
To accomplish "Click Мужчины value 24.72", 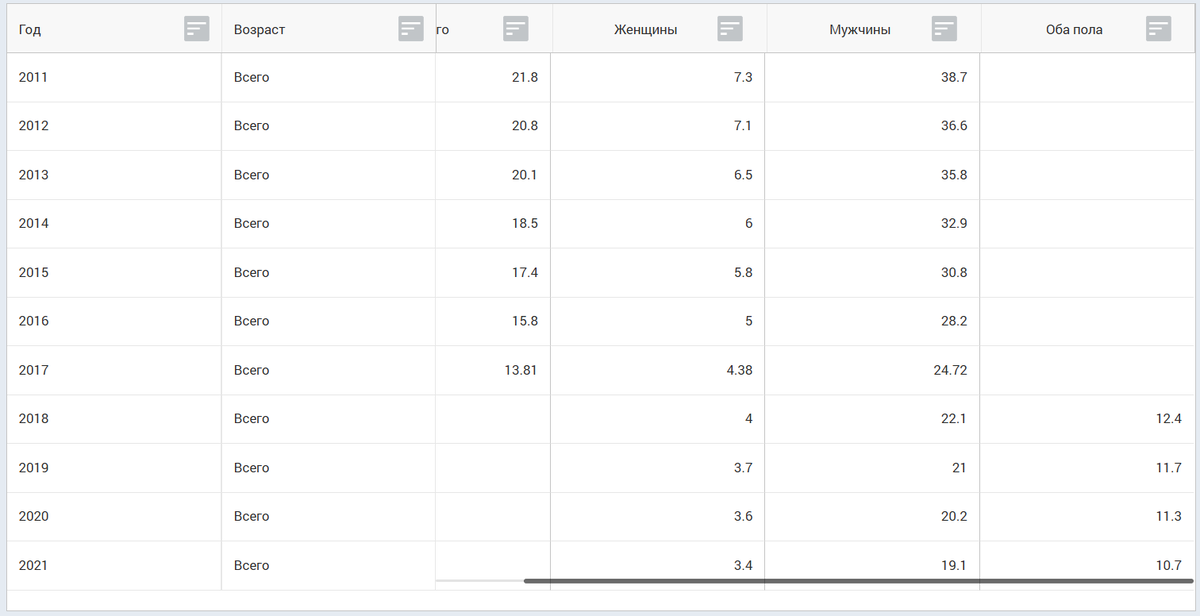I will pos(950,370).
